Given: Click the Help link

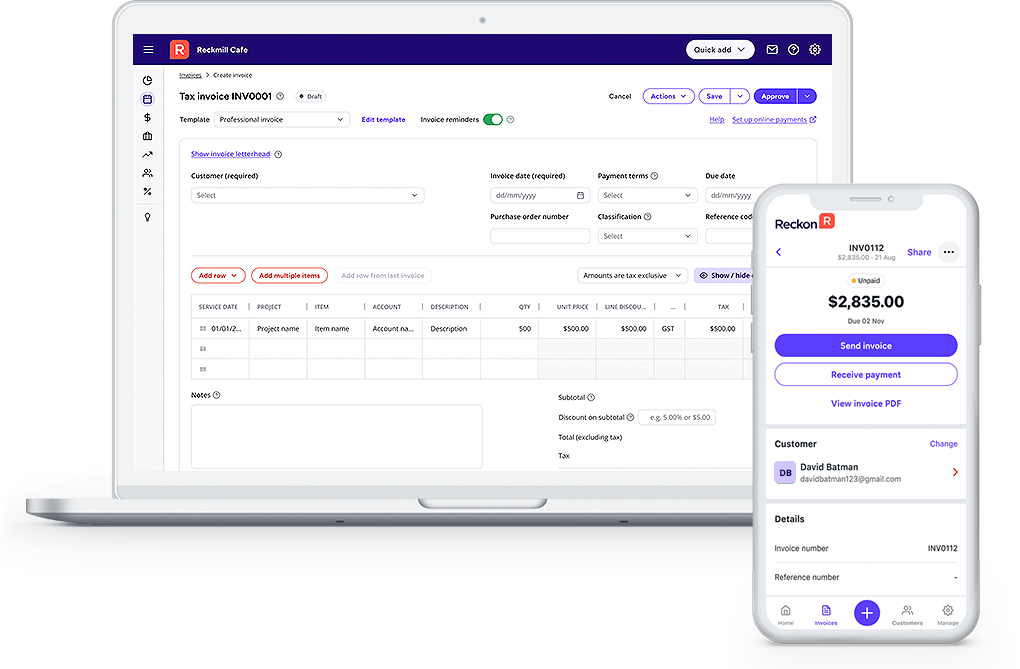Looking at the screenshot, I should click(717, 120).
